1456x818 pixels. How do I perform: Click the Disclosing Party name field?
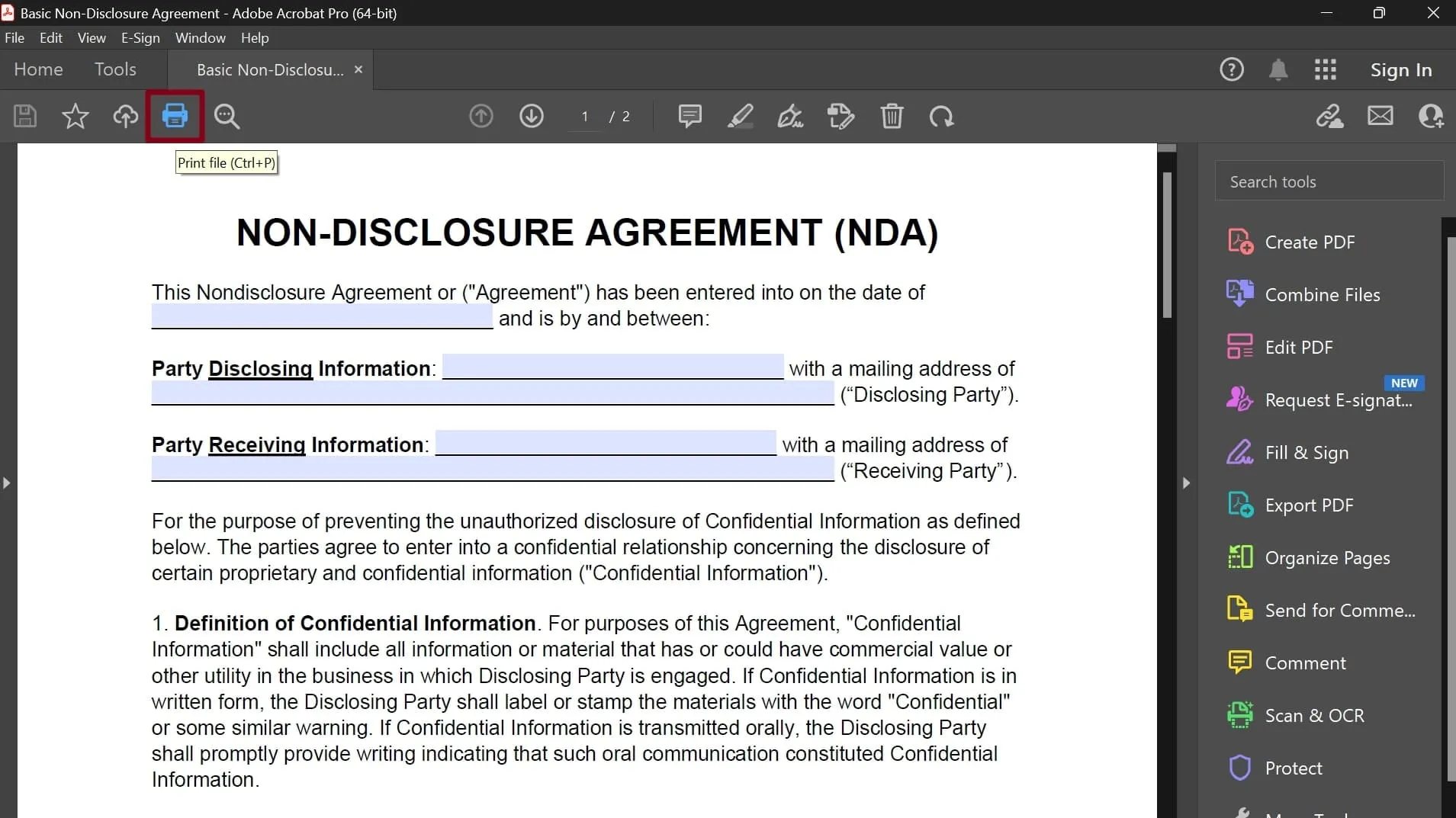pyautogui.click(x=612, y=367)
